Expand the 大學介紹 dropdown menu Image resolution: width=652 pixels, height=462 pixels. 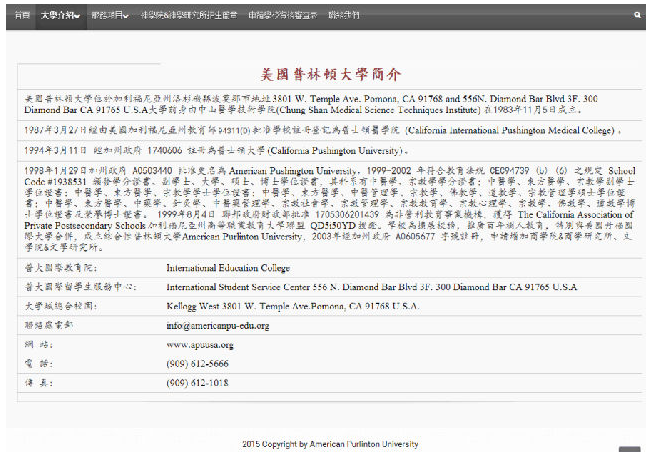tap(61, 15)
